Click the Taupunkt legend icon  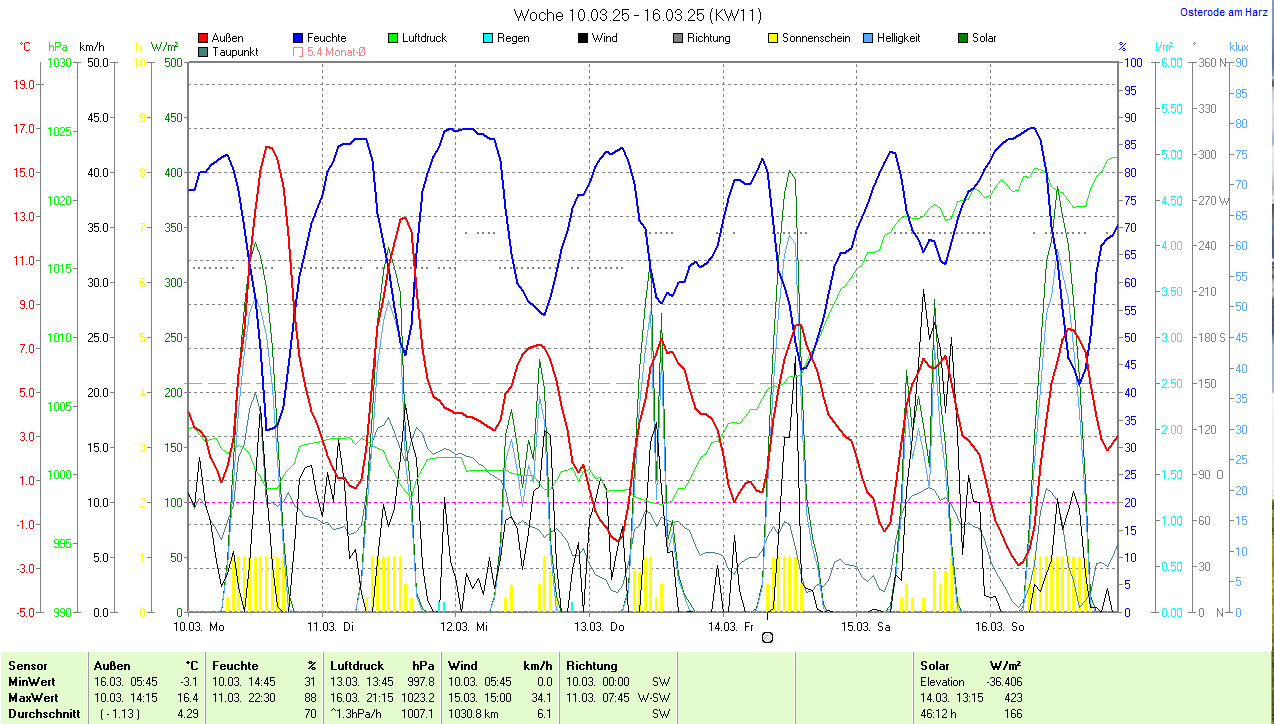point(204,51)
